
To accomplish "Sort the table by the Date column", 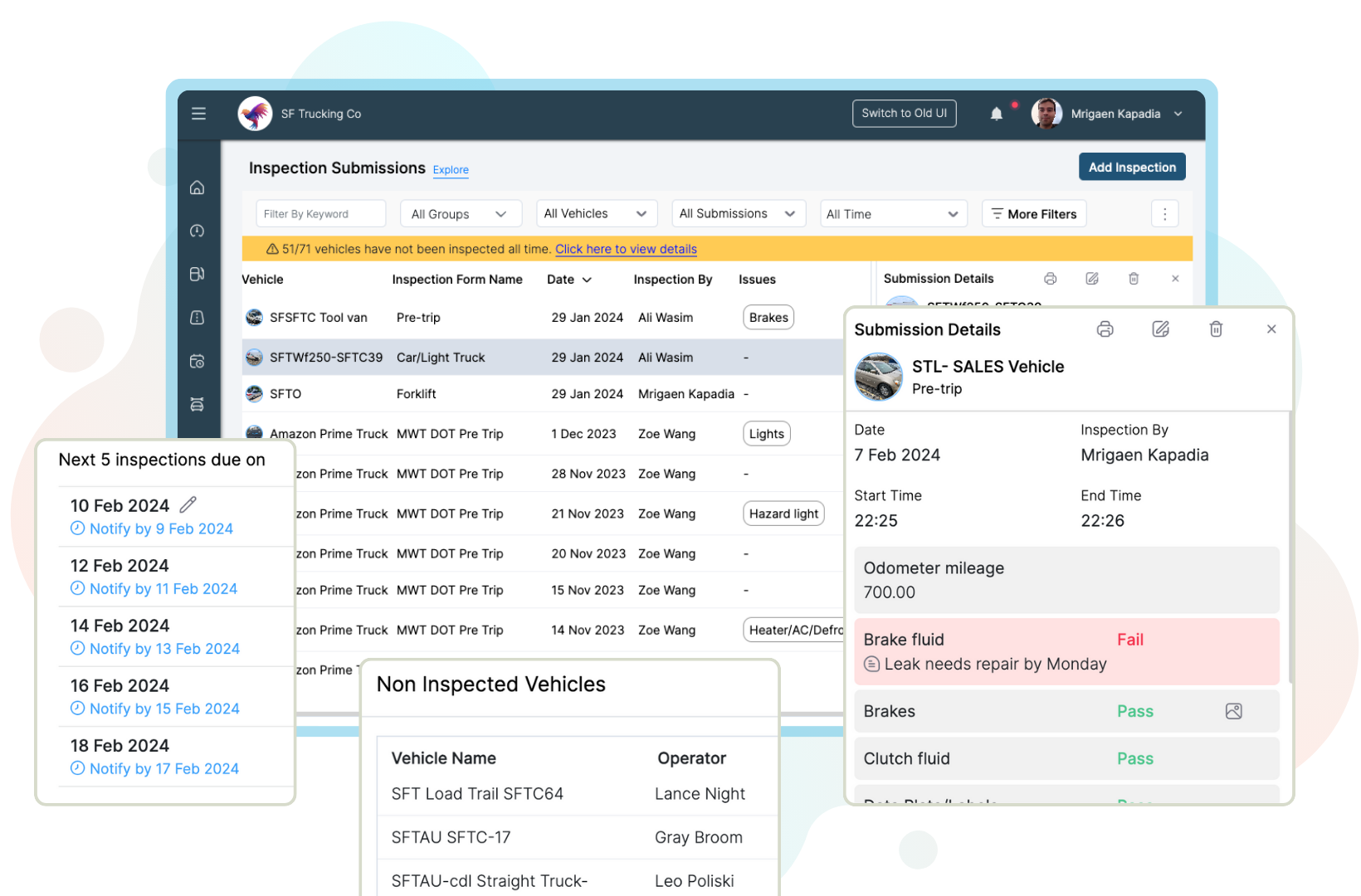I will point(569,280).
